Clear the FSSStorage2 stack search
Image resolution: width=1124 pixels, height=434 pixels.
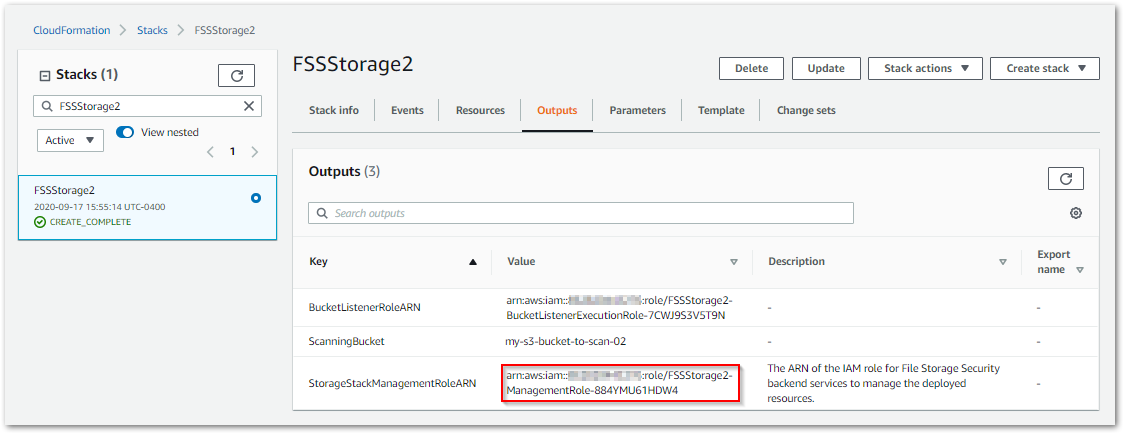click(249, 106)
